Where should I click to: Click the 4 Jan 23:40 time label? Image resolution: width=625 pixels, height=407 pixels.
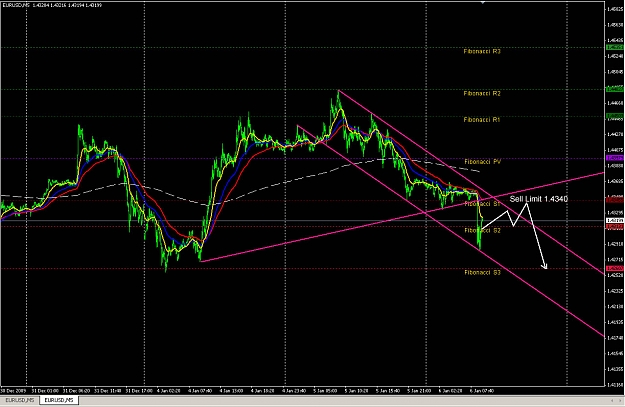pos(294,391)
